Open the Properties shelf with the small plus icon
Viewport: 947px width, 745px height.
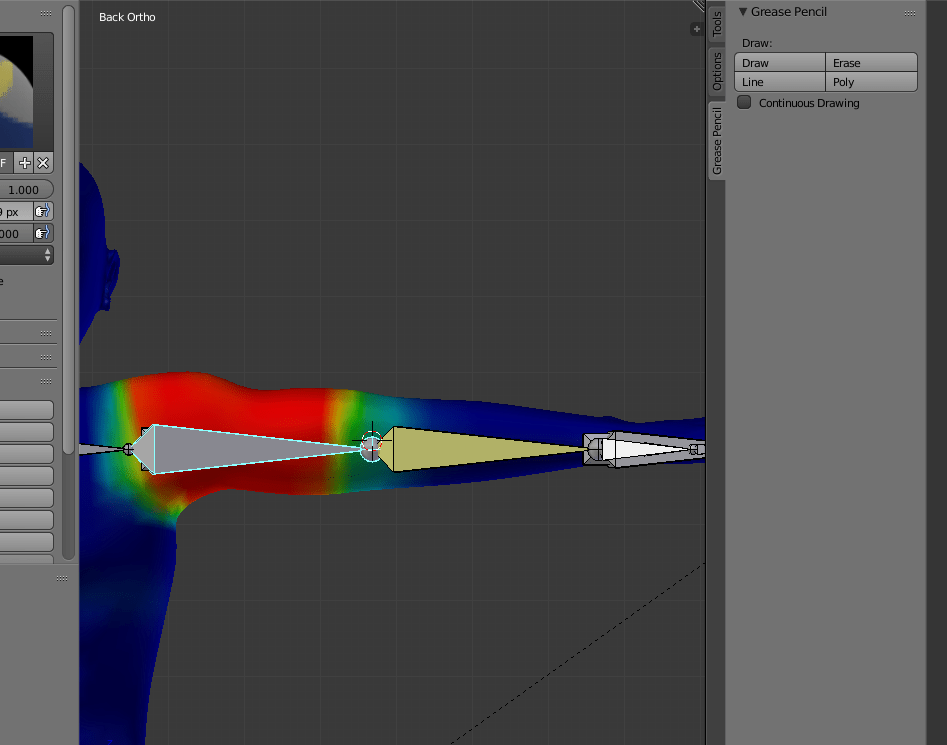point(696,29)
